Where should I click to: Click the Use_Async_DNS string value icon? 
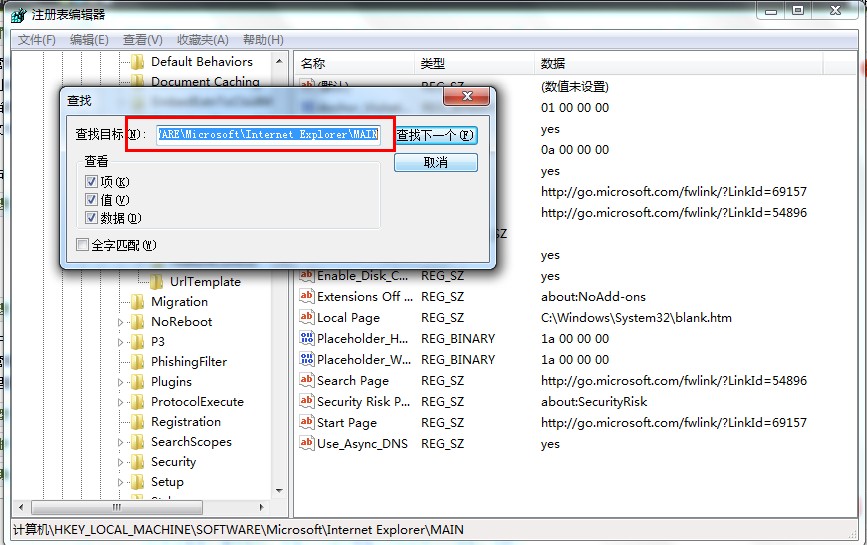306,443
